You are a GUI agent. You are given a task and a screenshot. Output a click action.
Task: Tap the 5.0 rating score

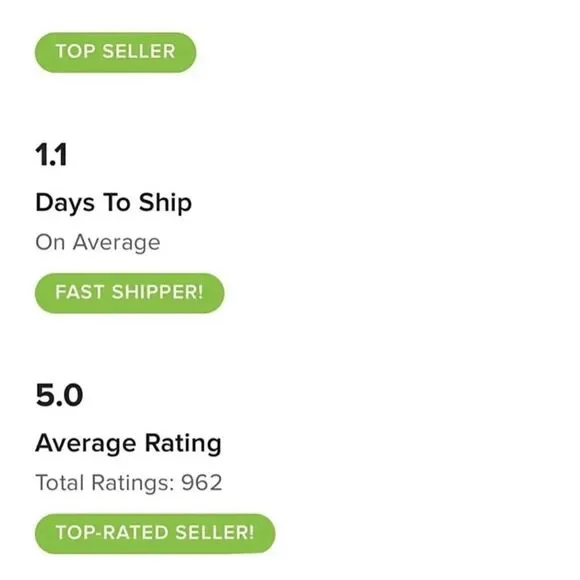(x=59, y=395)
